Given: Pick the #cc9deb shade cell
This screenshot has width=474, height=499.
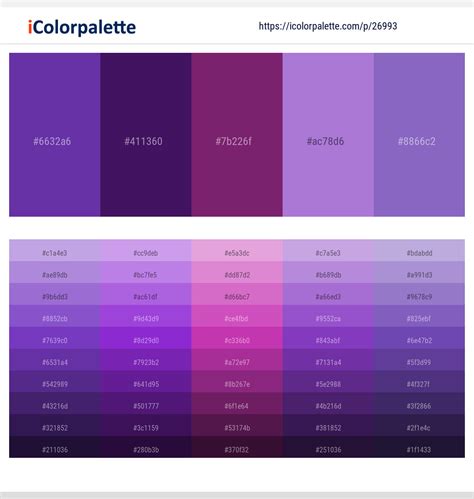Looking at the screenshot, I should (146, 251).
